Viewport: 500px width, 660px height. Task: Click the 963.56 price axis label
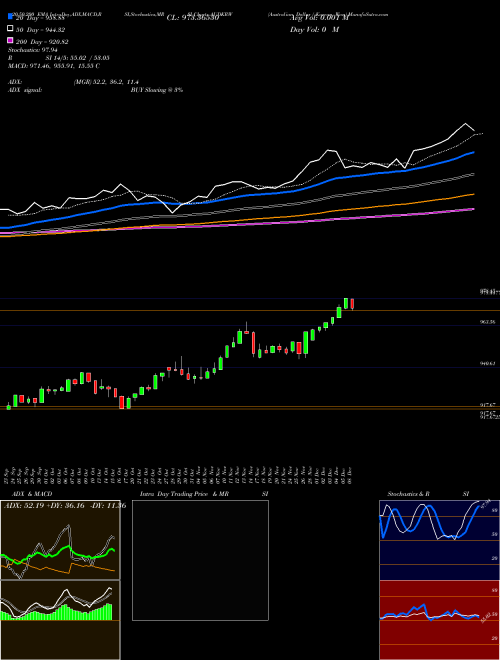(487, 322)
